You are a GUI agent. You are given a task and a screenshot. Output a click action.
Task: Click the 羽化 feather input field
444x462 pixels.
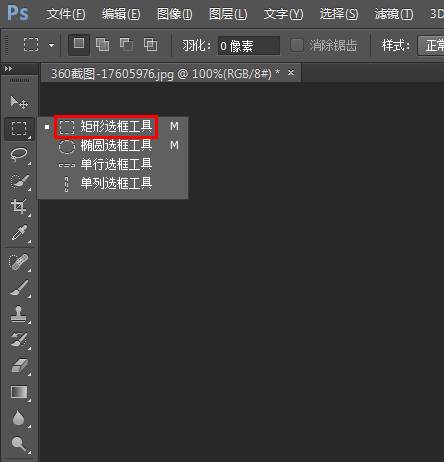[x=249, y=46]
